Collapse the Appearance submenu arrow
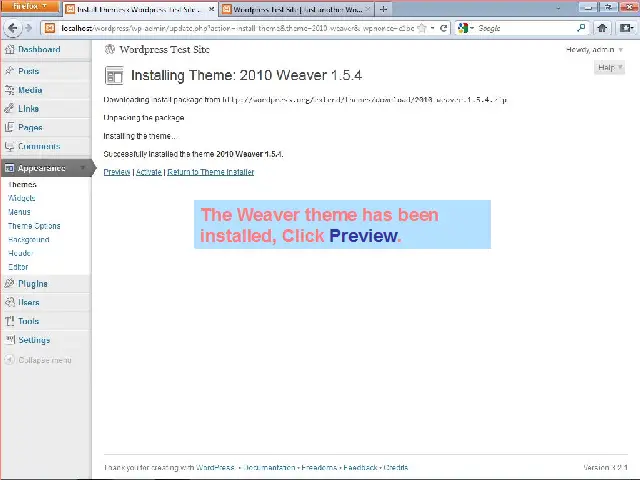Viewport: 640px width, 480px height. point(83,168)
